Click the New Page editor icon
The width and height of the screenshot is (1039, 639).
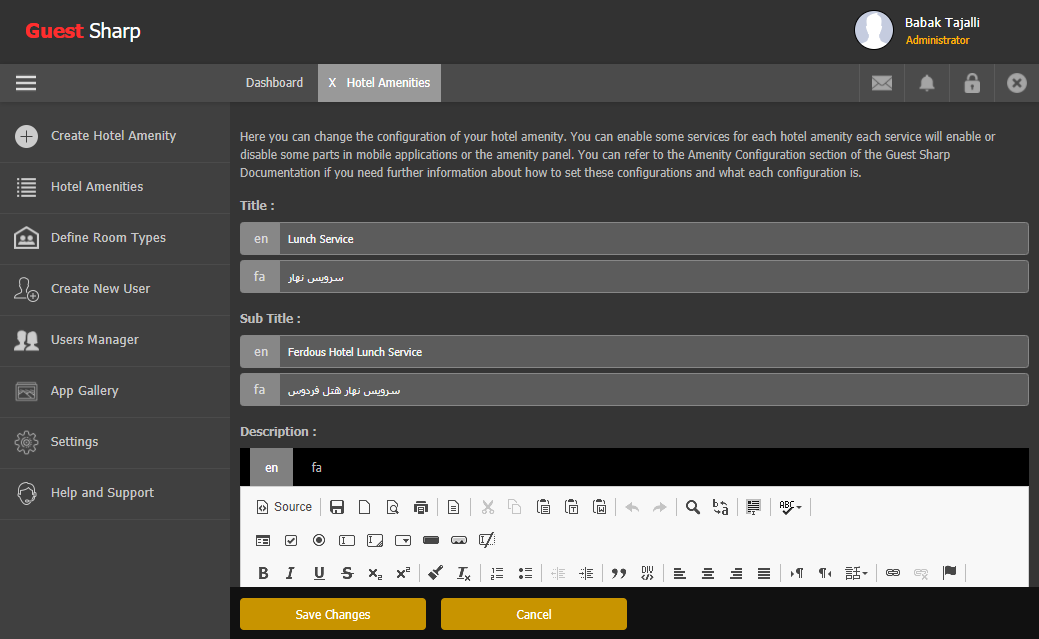coord(364,507)
